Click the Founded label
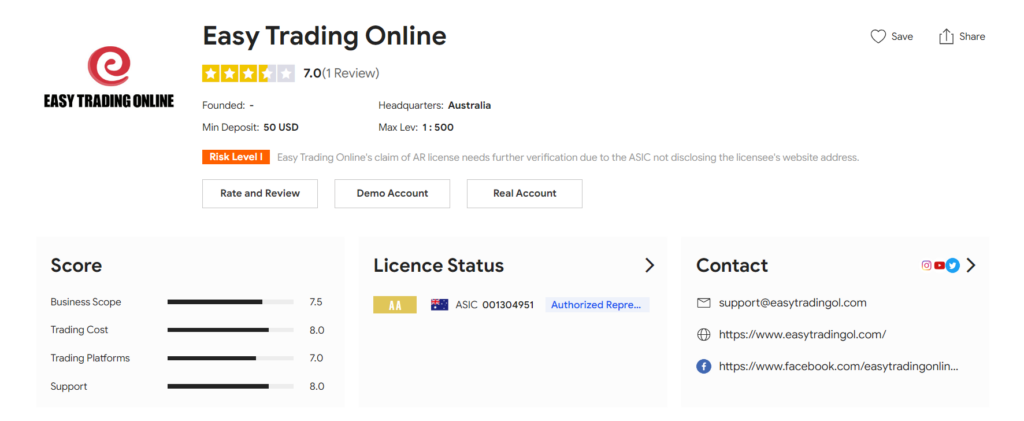 click(224, 105)
